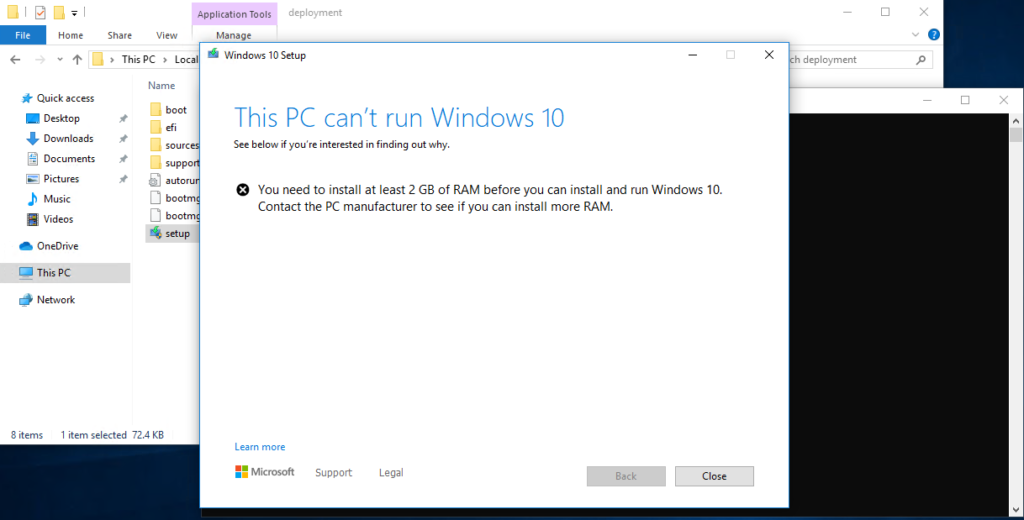Select Desktop in navigation pane

[61, 118]
